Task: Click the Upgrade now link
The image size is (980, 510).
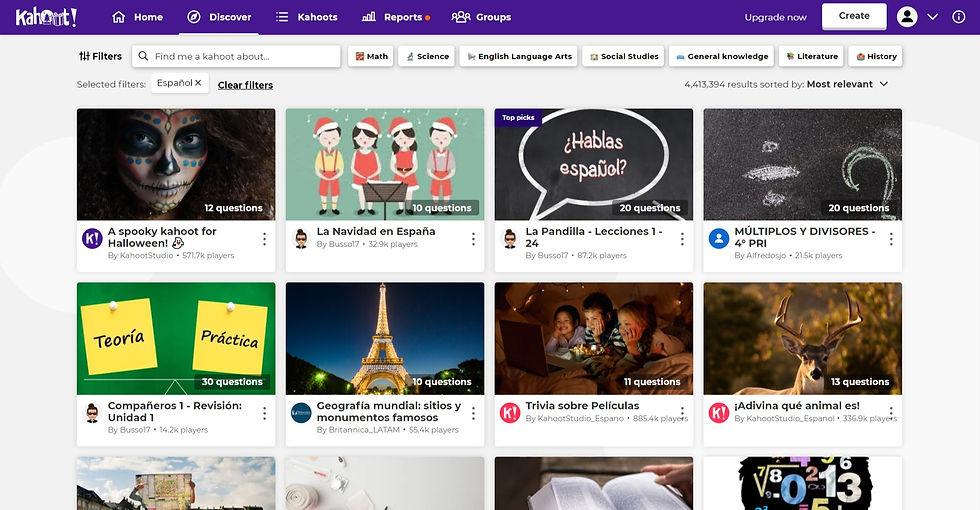Action: (x=775, y=18)
